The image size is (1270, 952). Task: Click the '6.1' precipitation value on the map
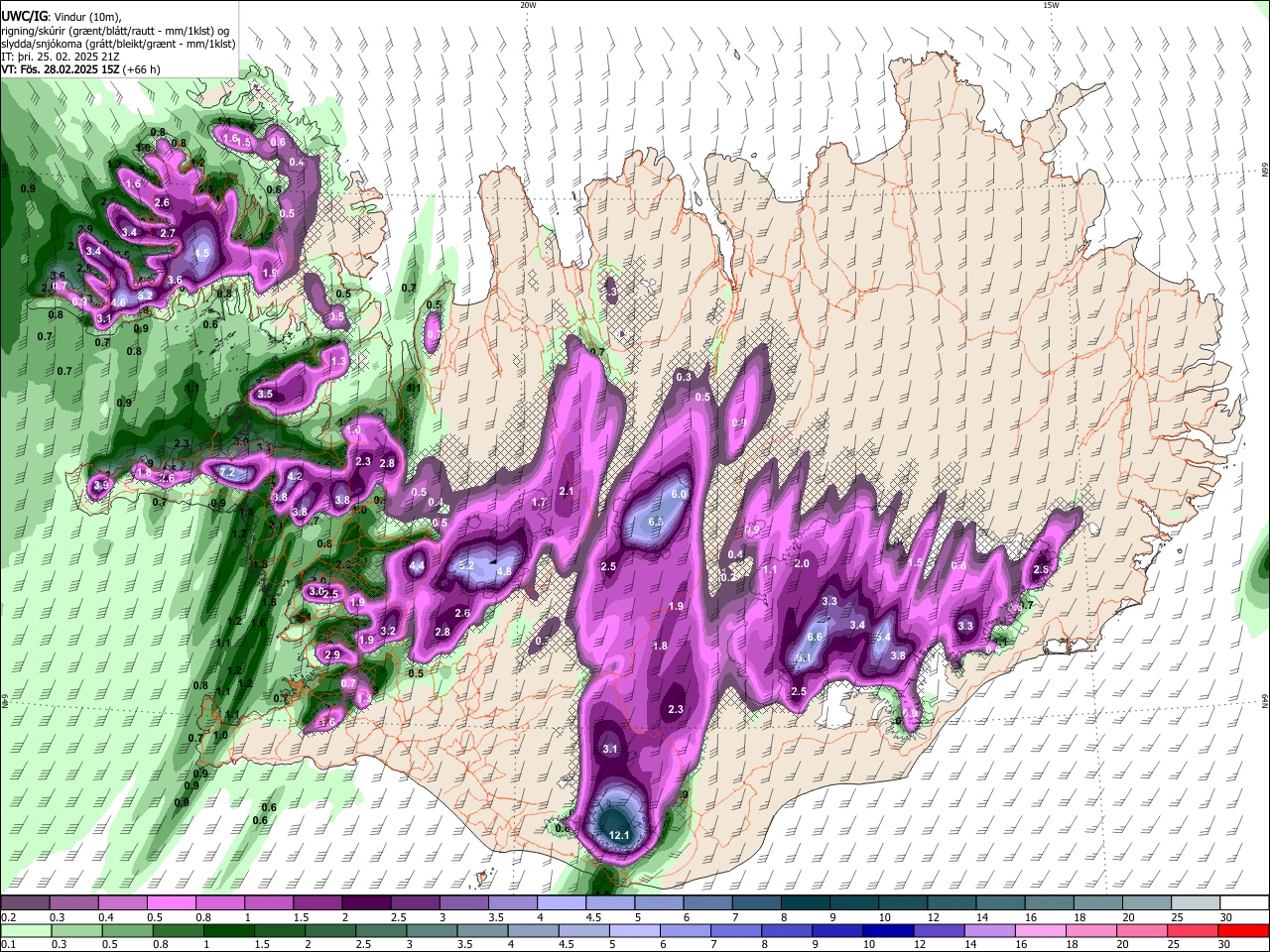click(804, 657)
